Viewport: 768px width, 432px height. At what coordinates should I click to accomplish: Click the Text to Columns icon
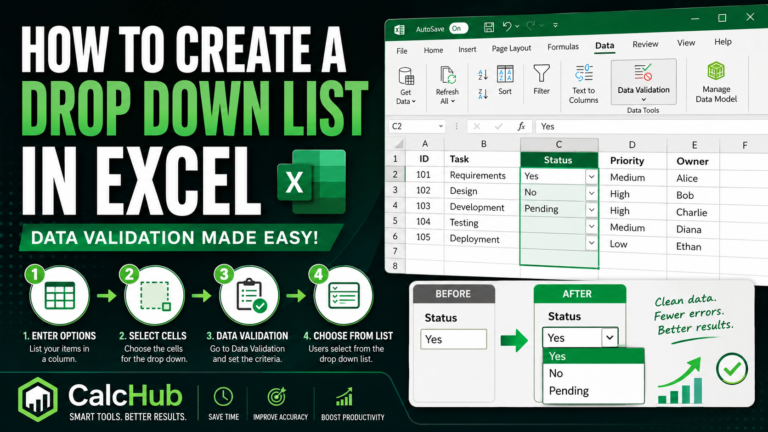click(583, 73)
